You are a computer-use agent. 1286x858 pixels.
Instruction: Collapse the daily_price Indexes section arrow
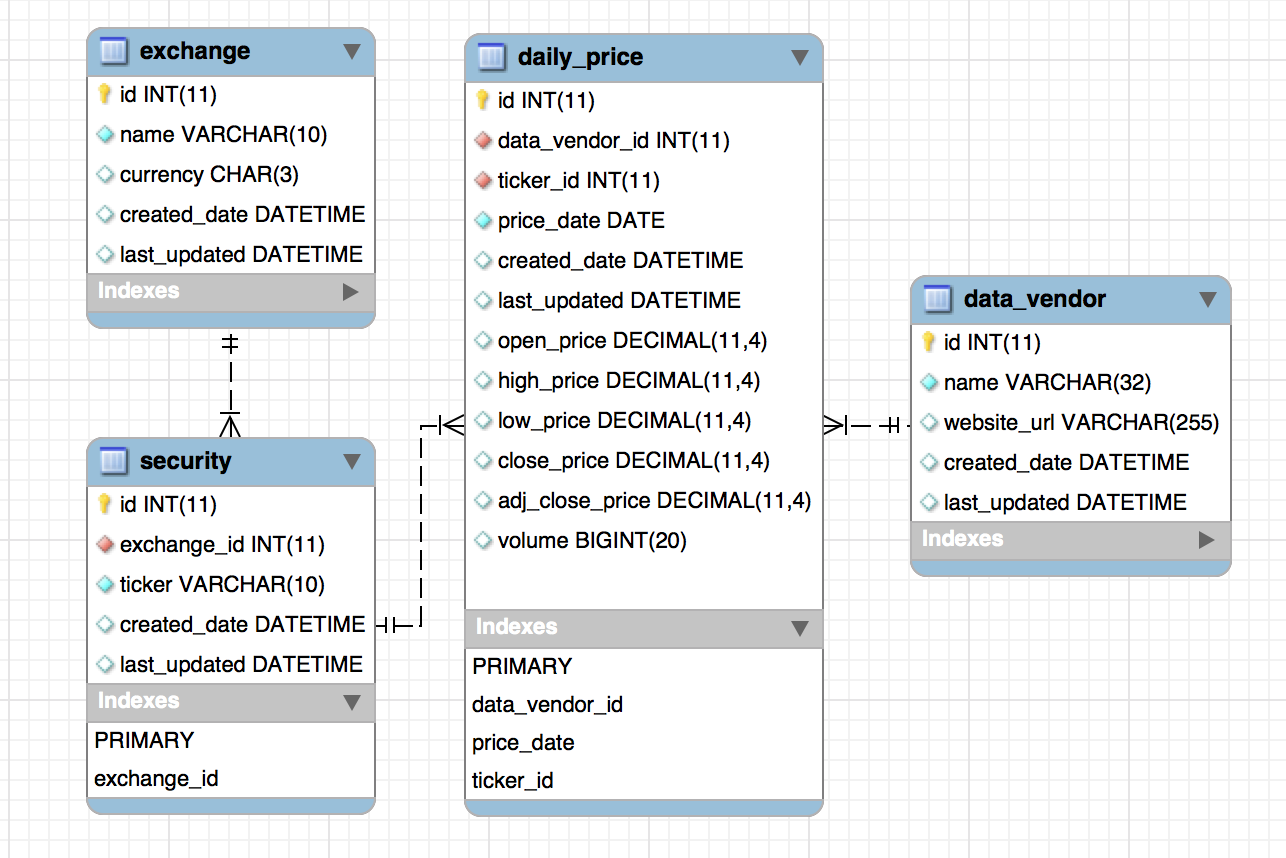[x=799, y=628]
